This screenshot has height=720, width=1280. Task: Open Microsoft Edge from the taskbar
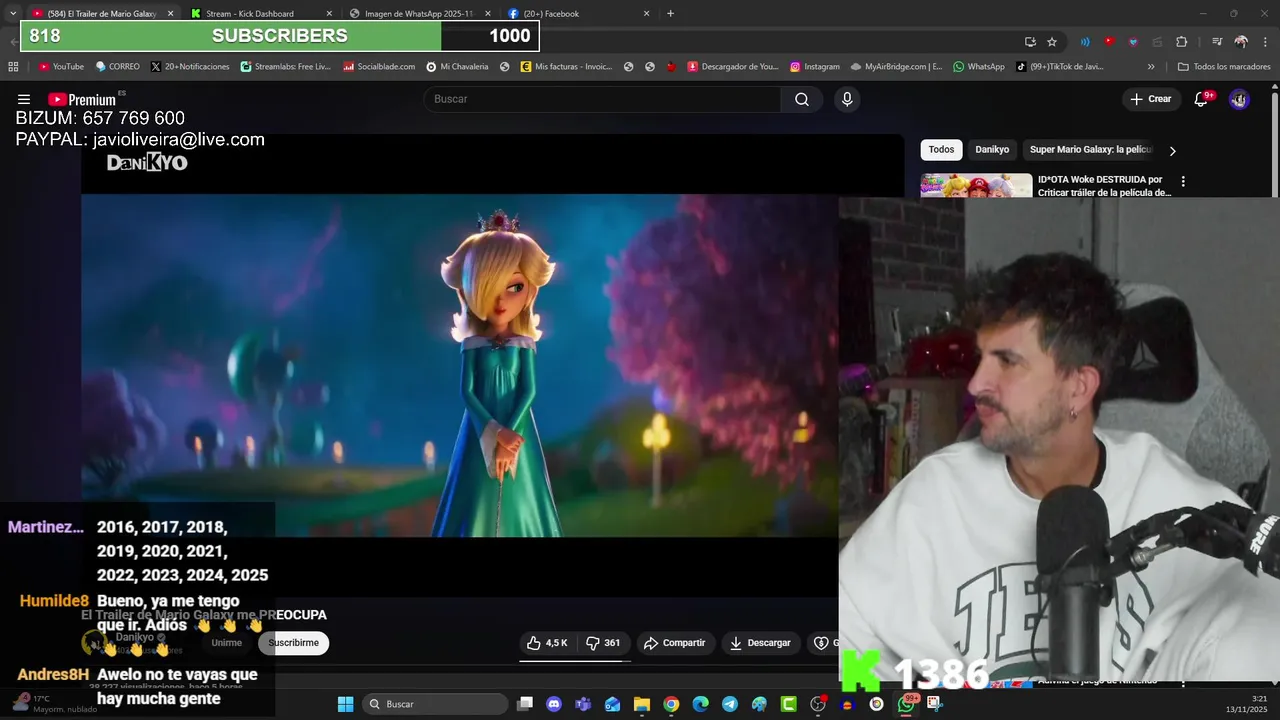[700, 704]
